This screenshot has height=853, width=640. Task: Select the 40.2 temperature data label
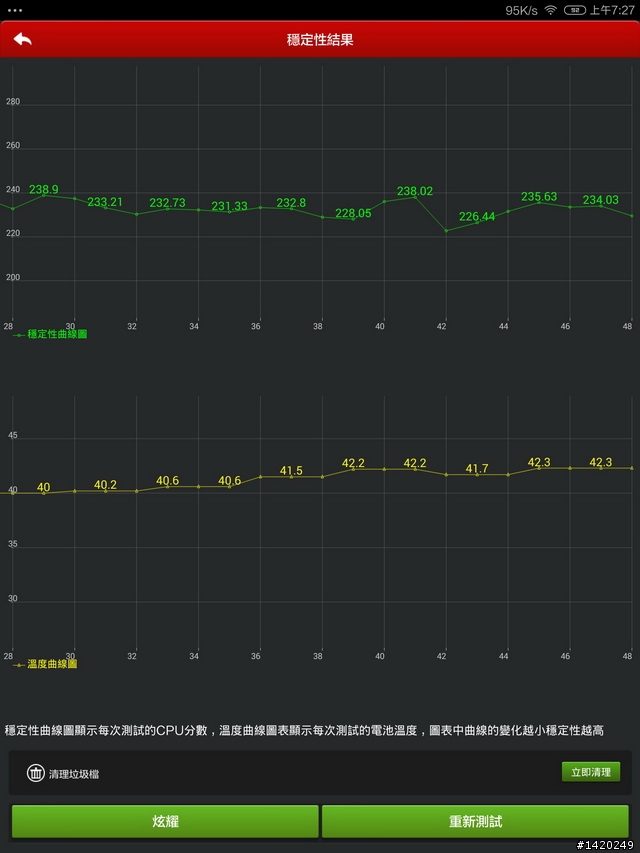105,485
